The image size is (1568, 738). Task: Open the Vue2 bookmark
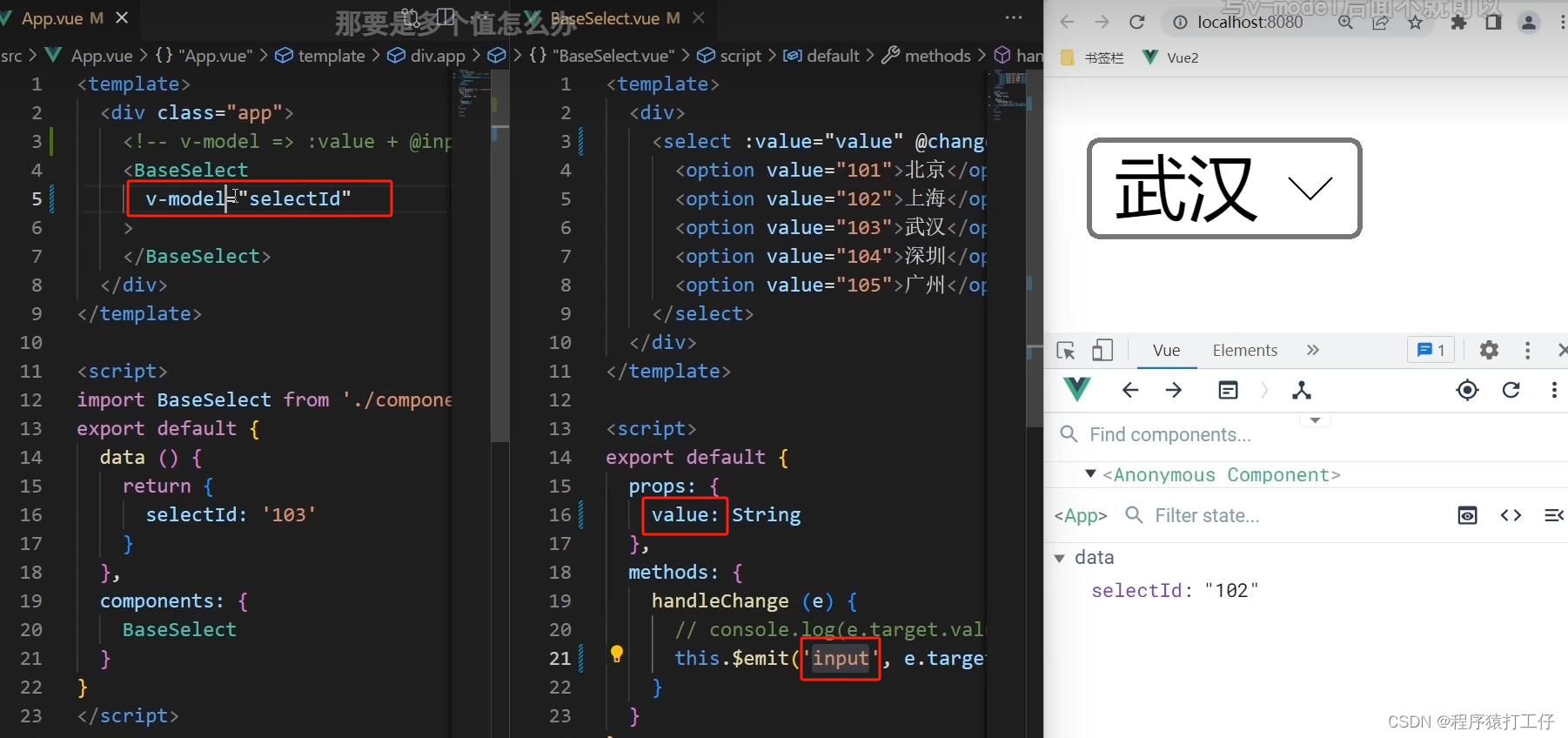pos(1170,57)
